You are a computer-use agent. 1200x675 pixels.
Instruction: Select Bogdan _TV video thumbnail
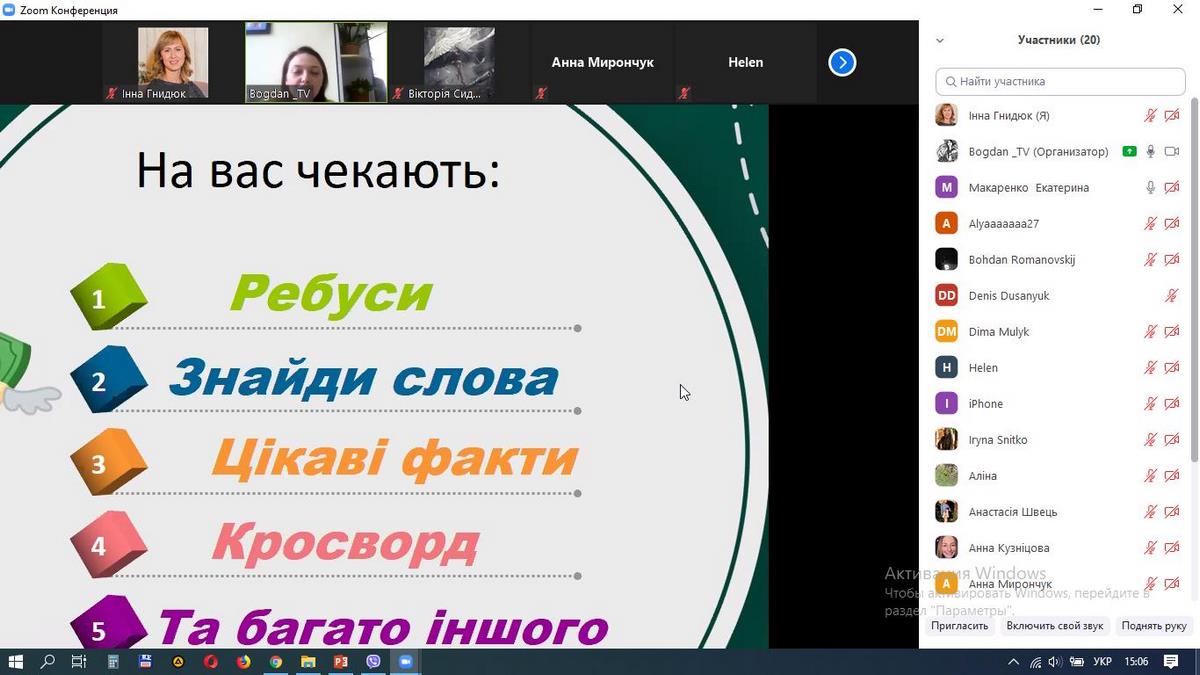click(316, 62)
